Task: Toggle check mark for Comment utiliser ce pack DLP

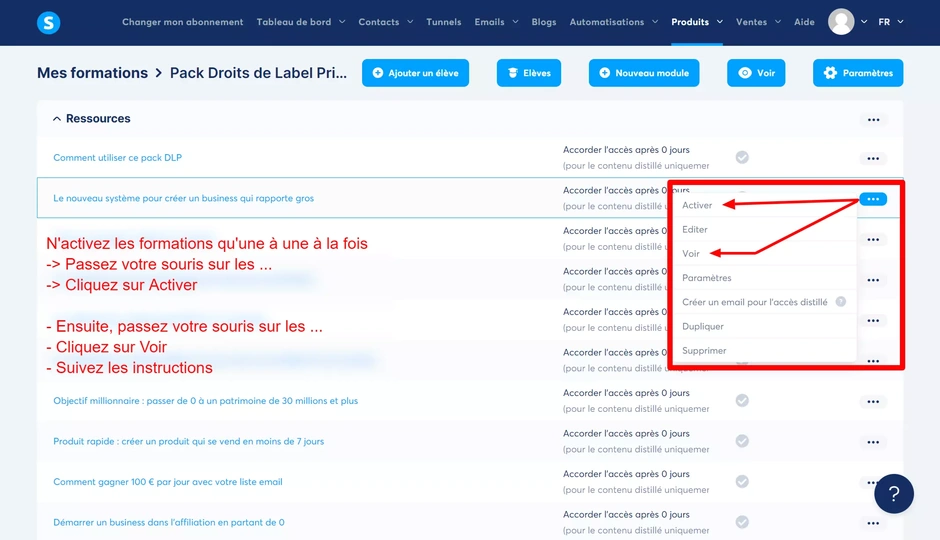Action: [742, 158]
